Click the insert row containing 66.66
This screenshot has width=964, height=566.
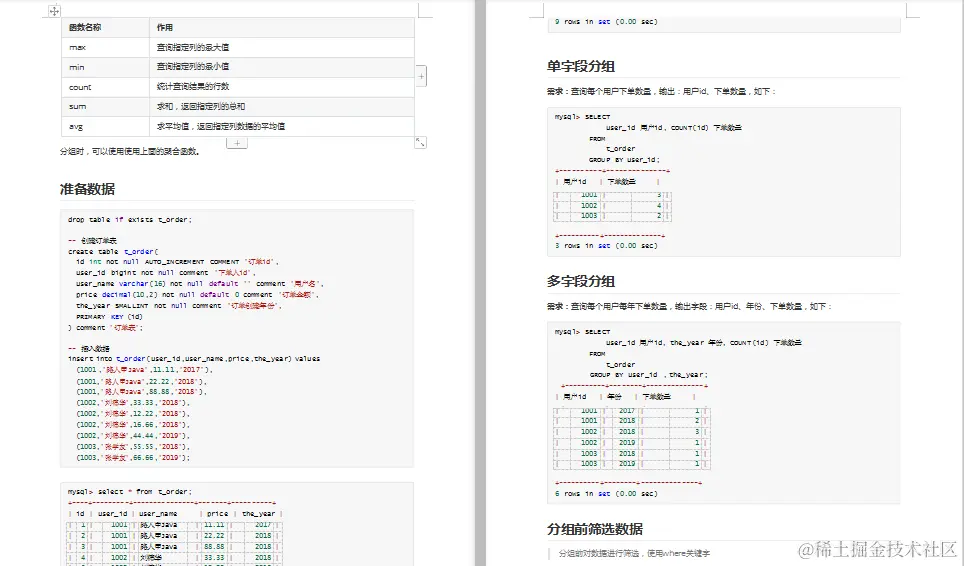133,458
